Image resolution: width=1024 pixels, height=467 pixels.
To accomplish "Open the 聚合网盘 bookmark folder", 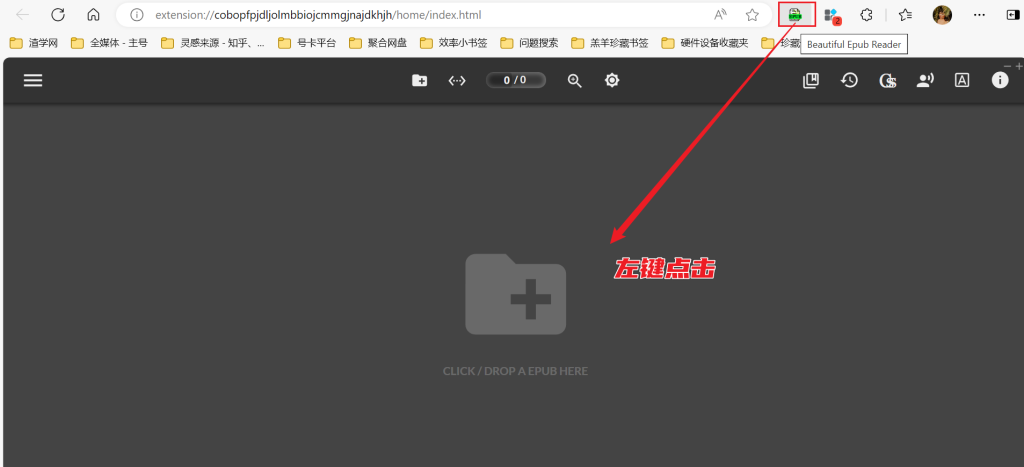I will pyautogui.click(x=378, y=43).
